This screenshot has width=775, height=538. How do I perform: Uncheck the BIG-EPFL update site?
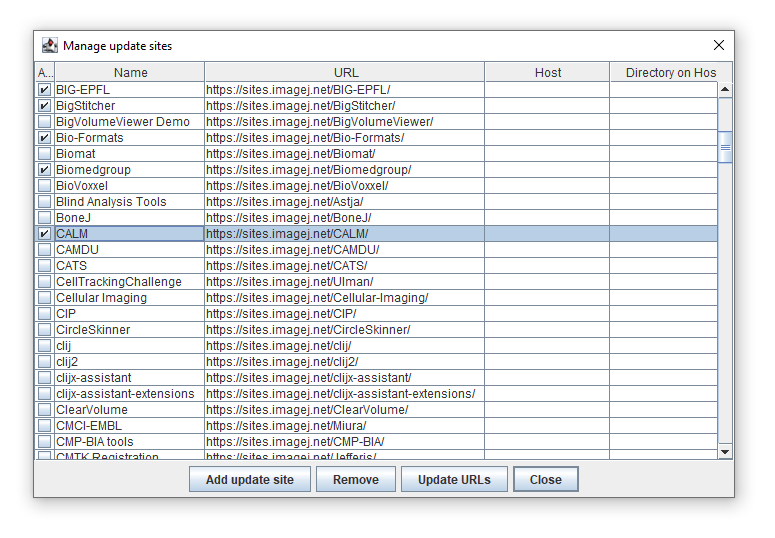click(44, 90)
